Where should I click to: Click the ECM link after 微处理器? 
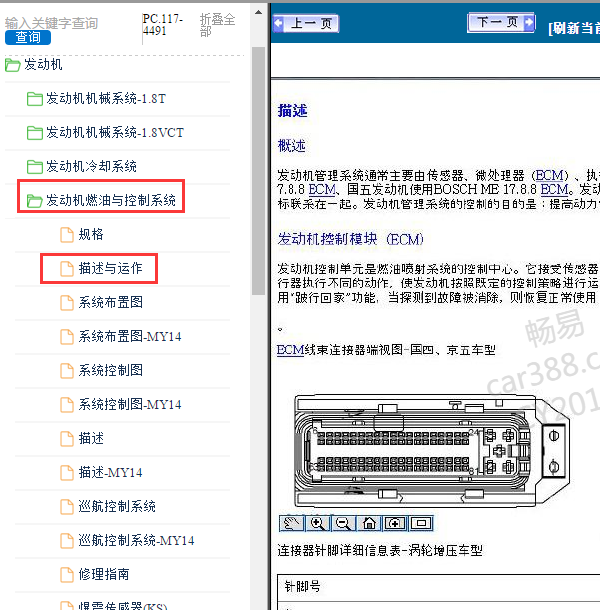pyautogui.click(x=549, y=175)
